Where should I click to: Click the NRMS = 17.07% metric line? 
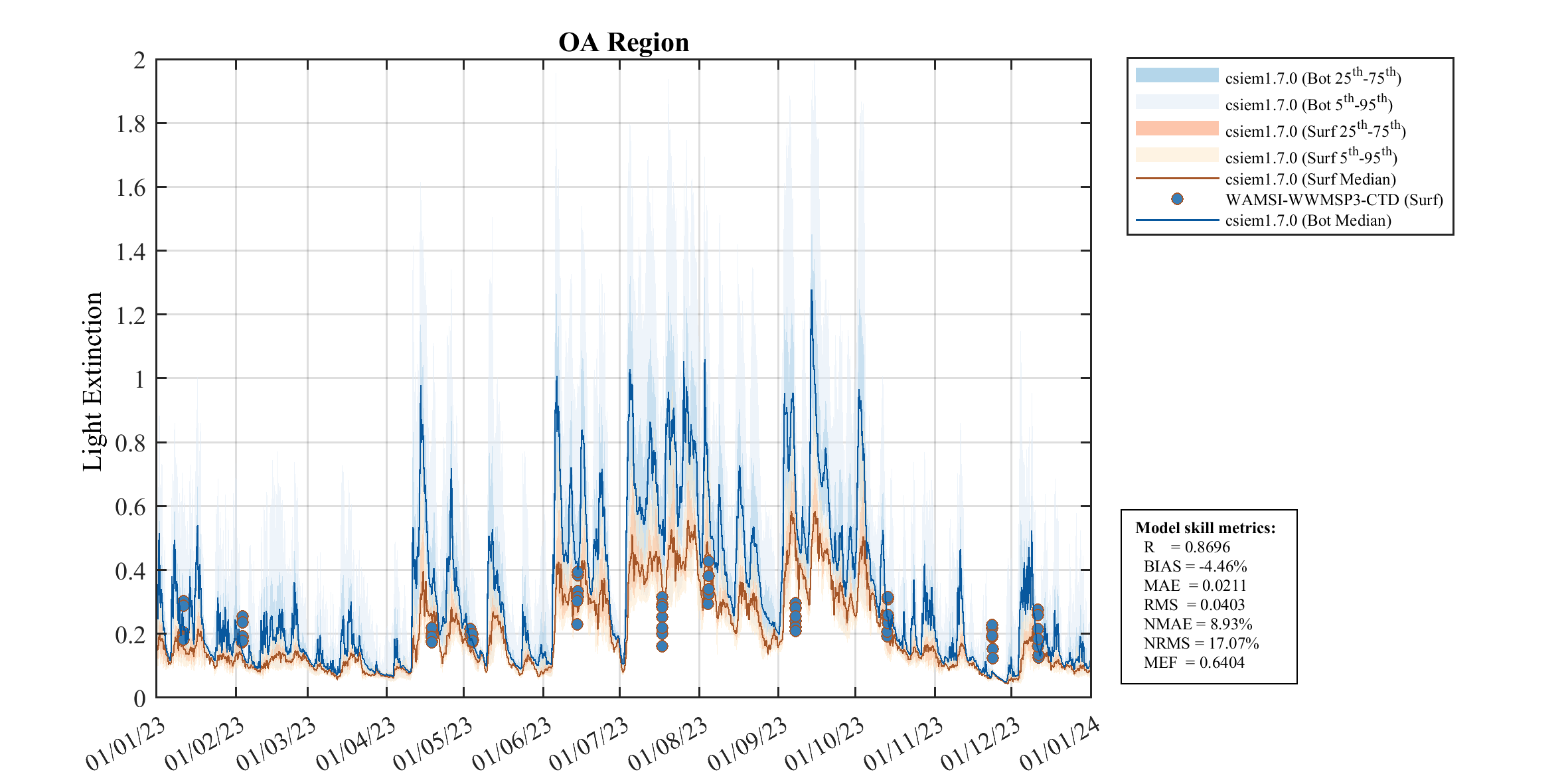[x=1201, y=643]
